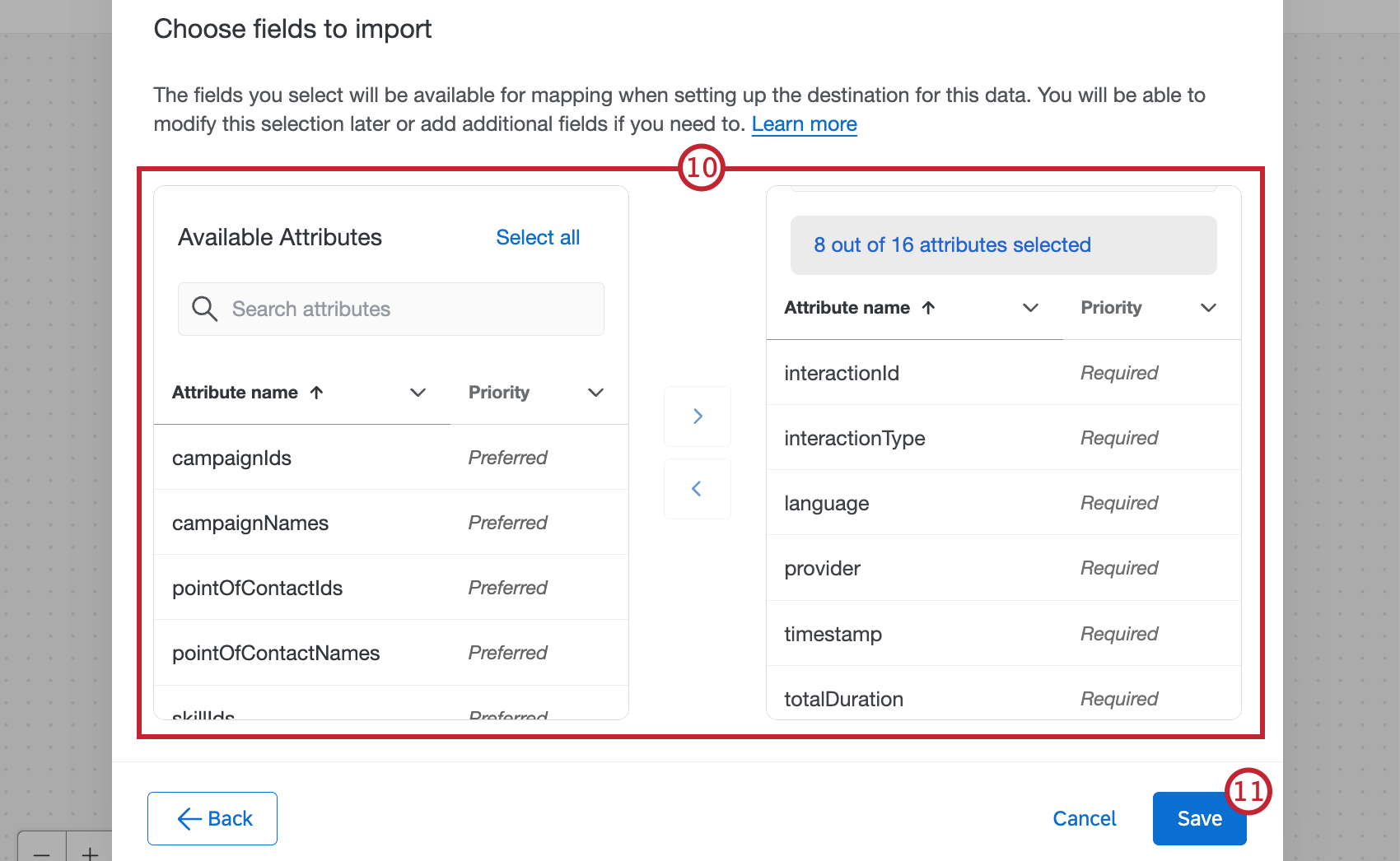Open the Attribute name dropdown on the right panel

1030,308
